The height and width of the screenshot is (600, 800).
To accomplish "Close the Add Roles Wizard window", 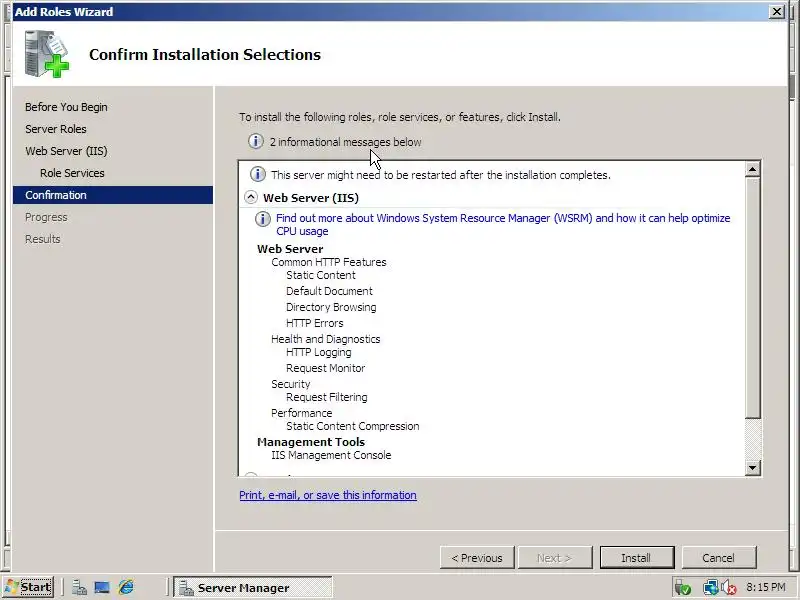I will 777,11.
